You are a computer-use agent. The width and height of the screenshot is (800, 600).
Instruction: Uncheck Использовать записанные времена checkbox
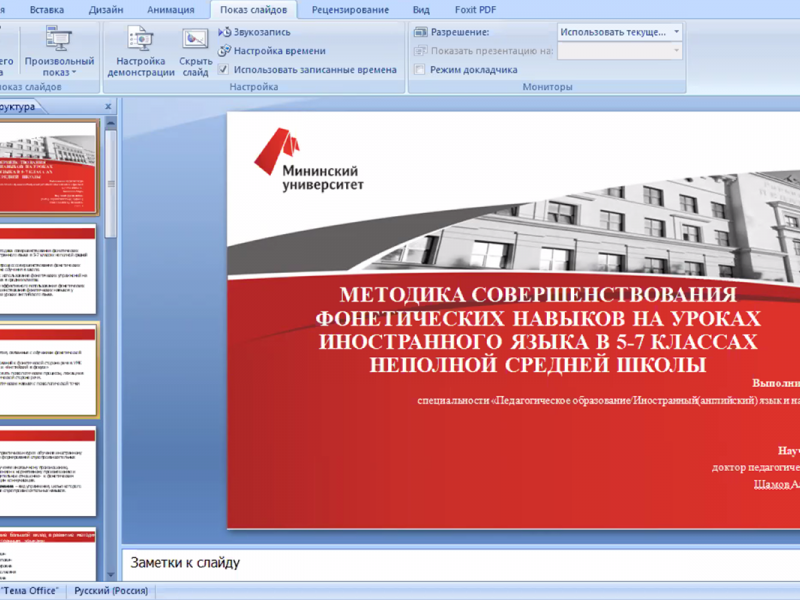coord(224,70)
